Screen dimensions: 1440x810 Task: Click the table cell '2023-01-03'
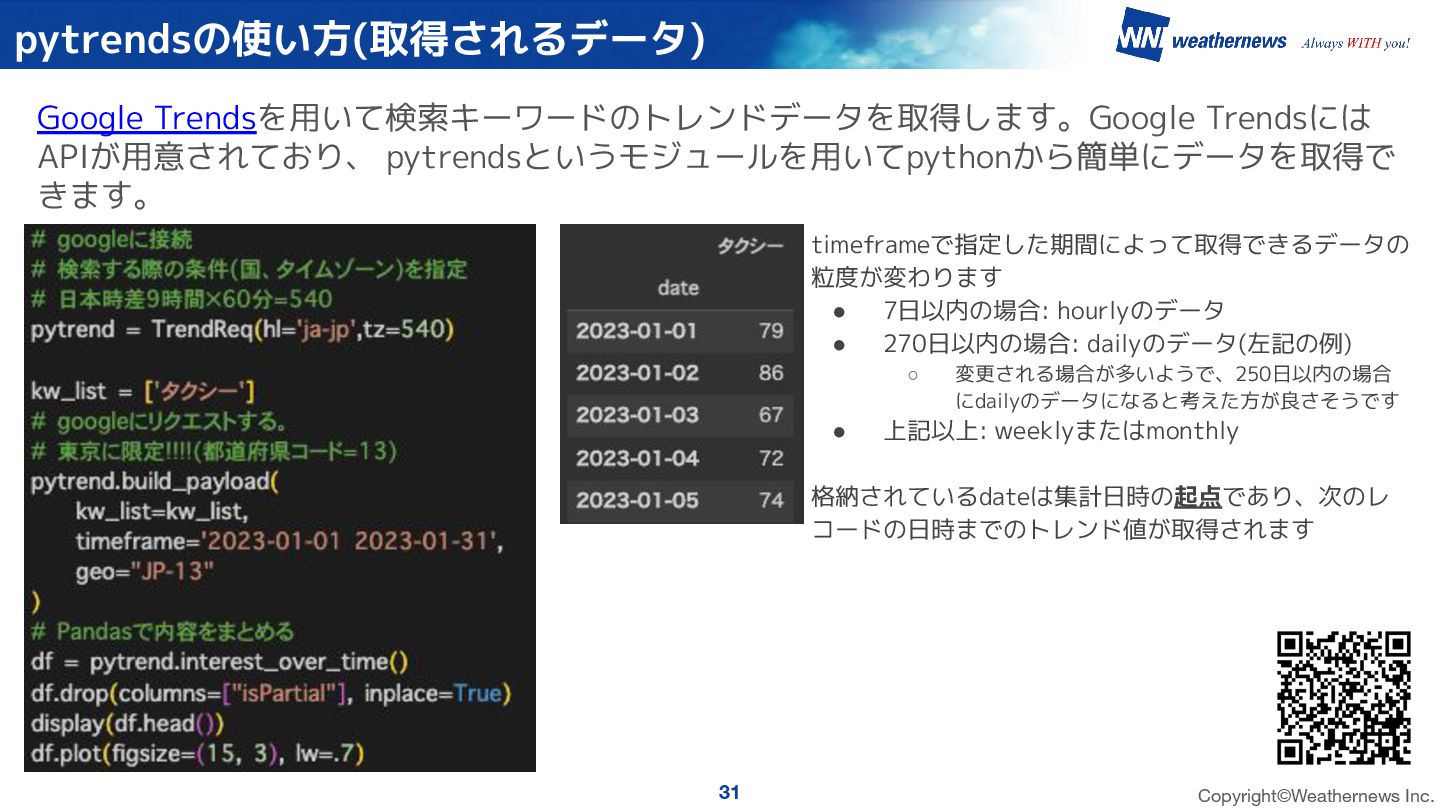tap(636, 415)
